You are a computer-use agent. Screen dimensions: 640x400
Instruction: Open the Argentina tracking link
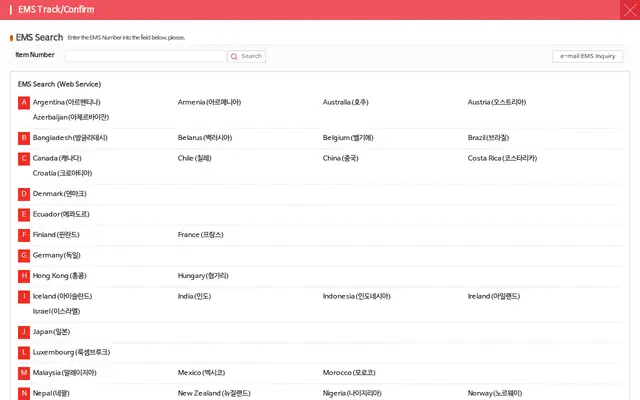(67, 102)
